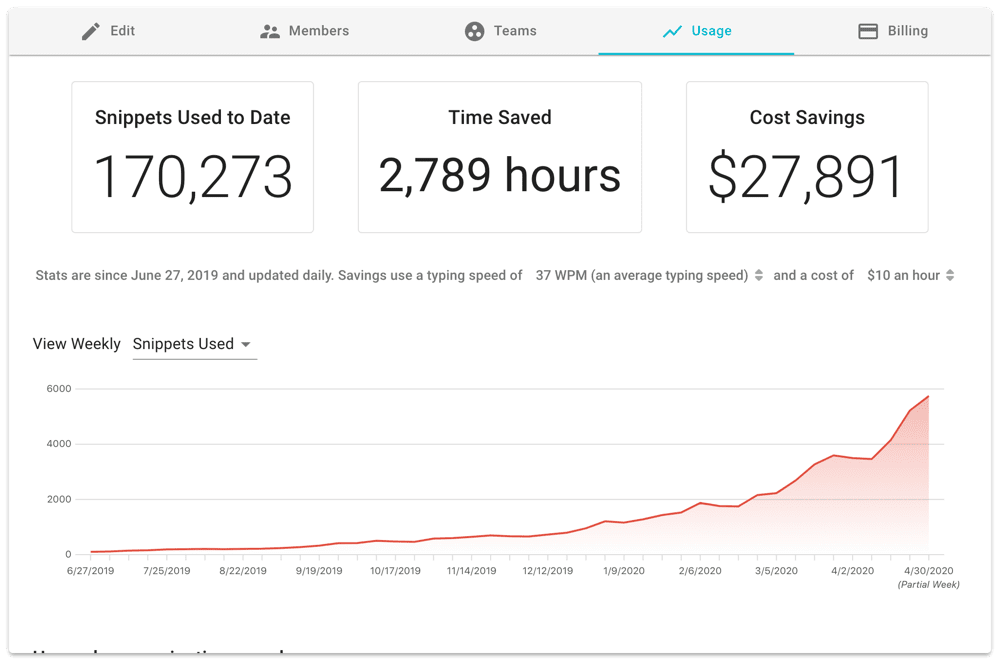Click the caret arrow next to Snippets Used
The width and height of the screenshot is (1000, 665).
(x=246, y=345)
